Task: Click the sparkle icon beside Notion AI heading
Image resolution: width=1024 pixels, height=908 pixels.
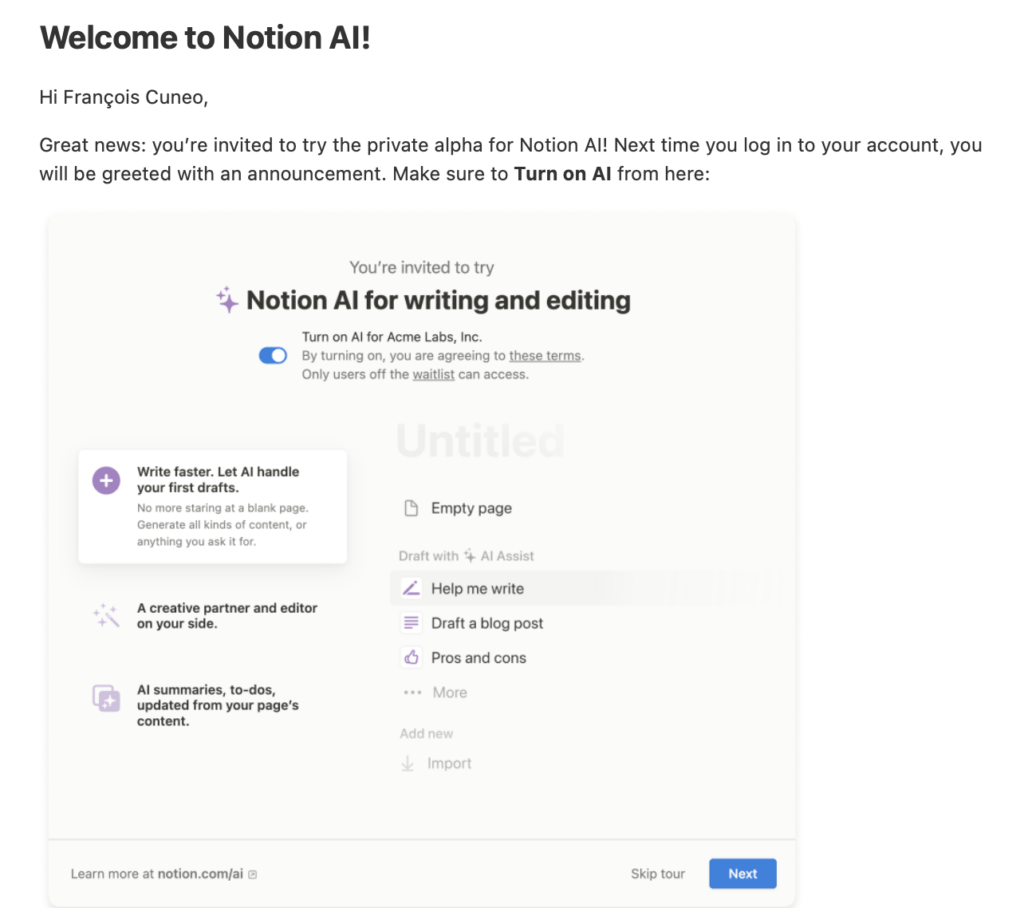Action: click(x=228, y=299)
